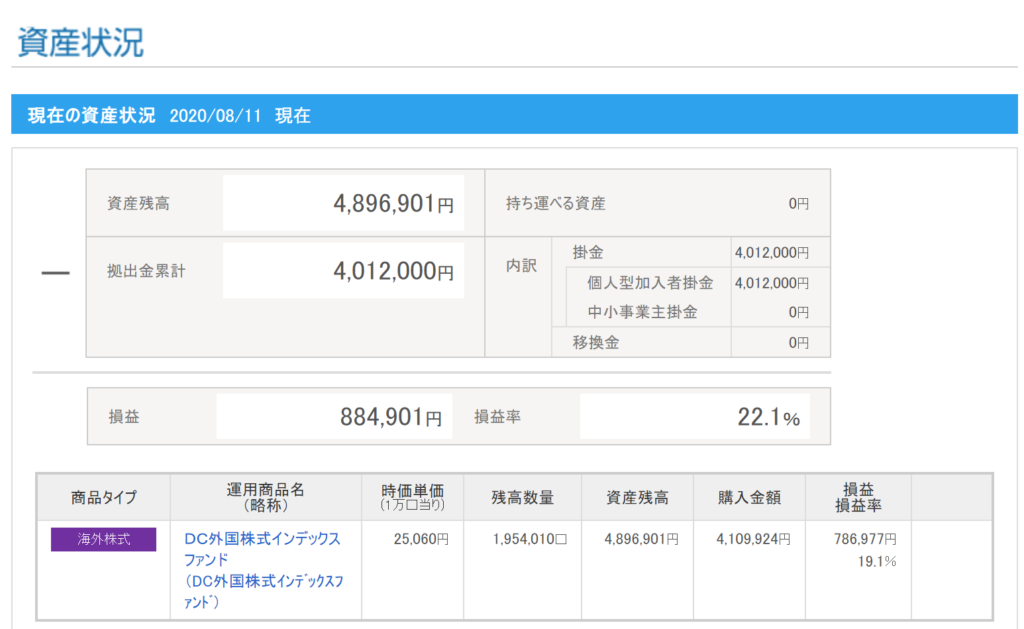1024x629 pixels.
Task: Click the 移換金 breakdown row label
Action: tap(596, 342)
